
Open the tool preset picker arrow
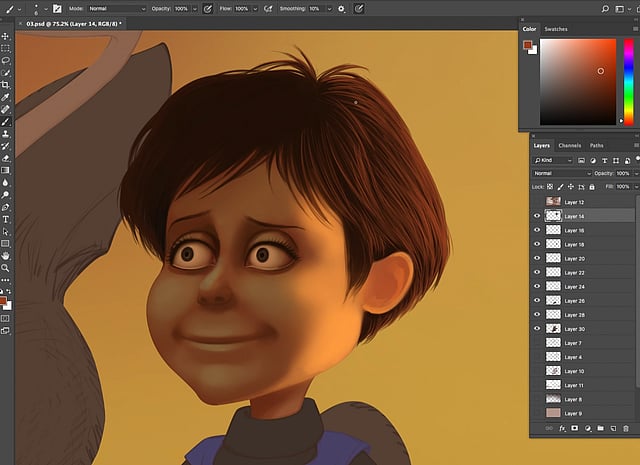19,9
